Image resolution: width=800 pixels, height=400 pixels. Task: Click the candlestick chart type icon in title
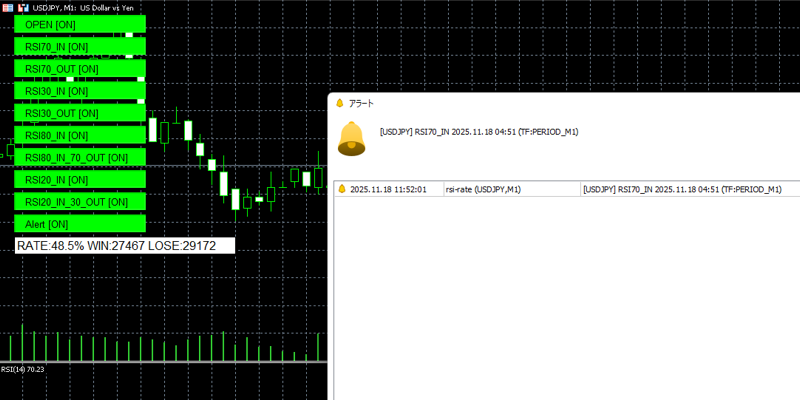tap(22, 7)
